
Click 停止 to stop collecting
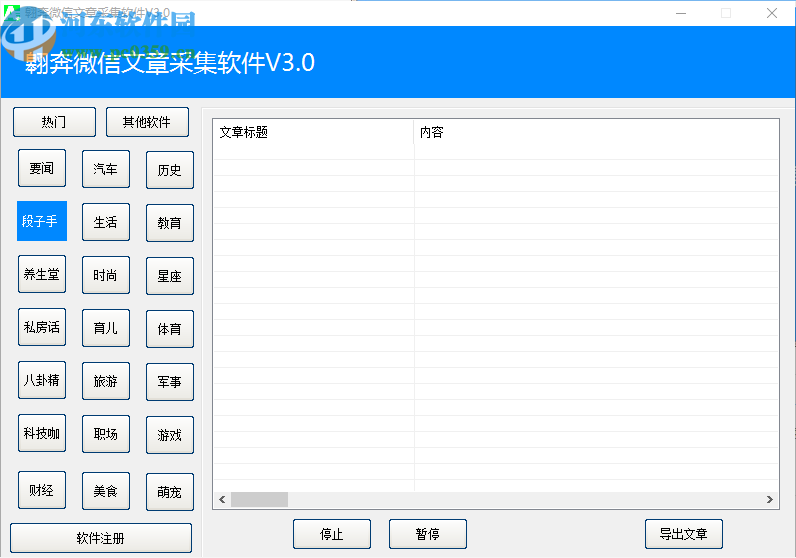click(332, 534)
